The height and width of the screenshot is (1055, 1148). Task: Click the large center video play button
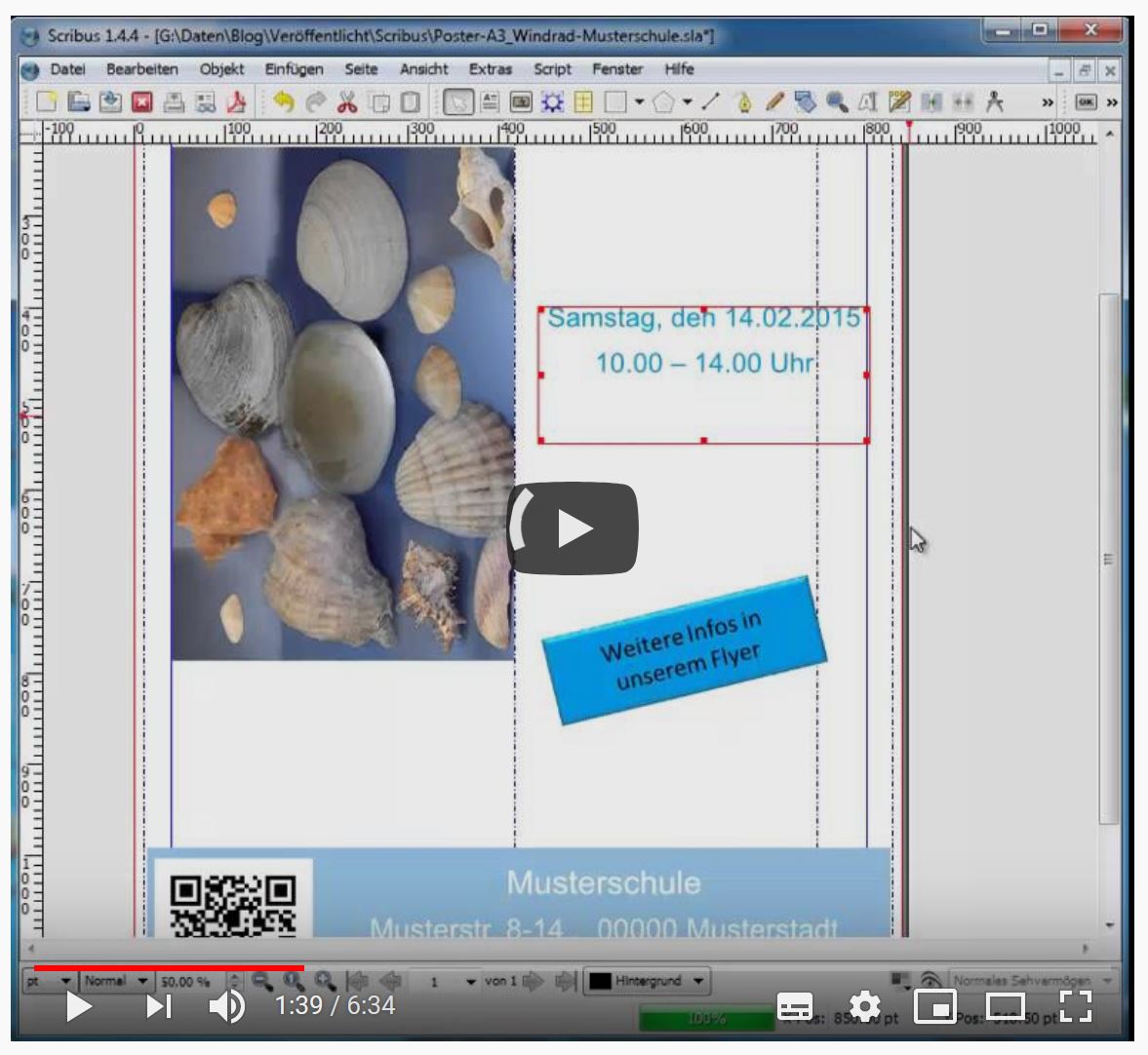pos(574,528)
